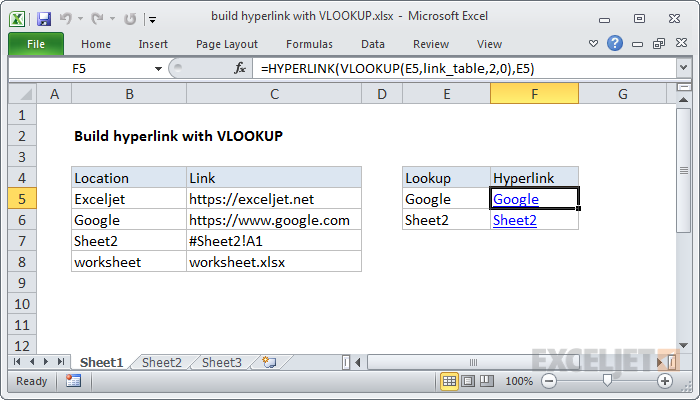Activate the Sheet2 worksheet tab

(162, 362)
